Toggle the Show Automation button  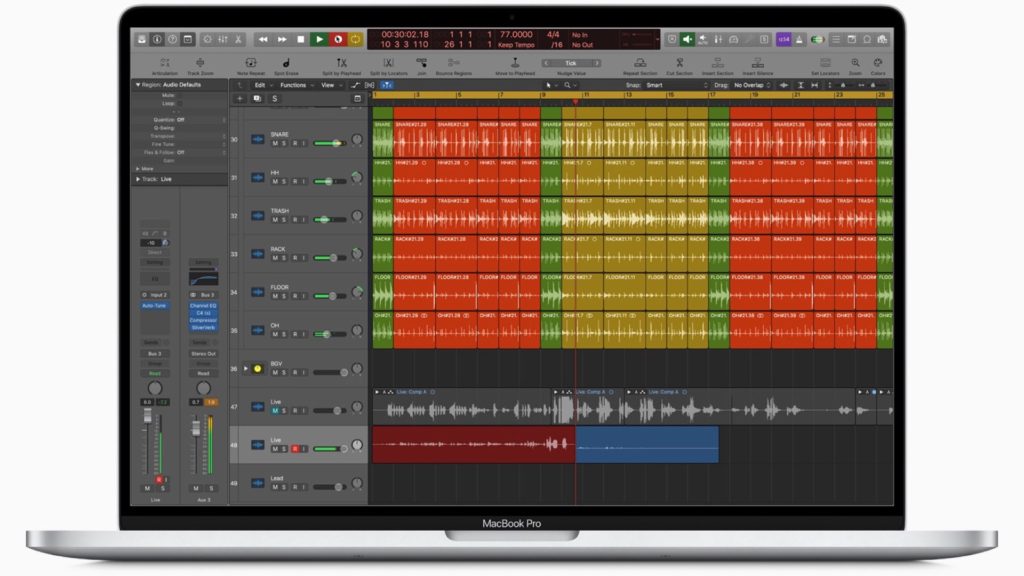355,85
